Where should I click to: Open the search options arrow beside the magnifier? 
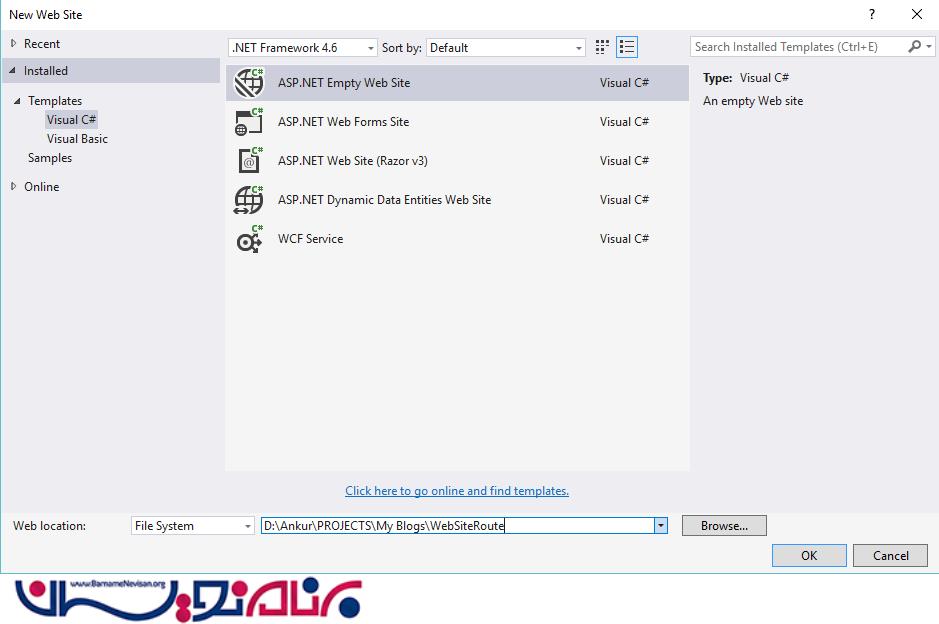(929, 47)
